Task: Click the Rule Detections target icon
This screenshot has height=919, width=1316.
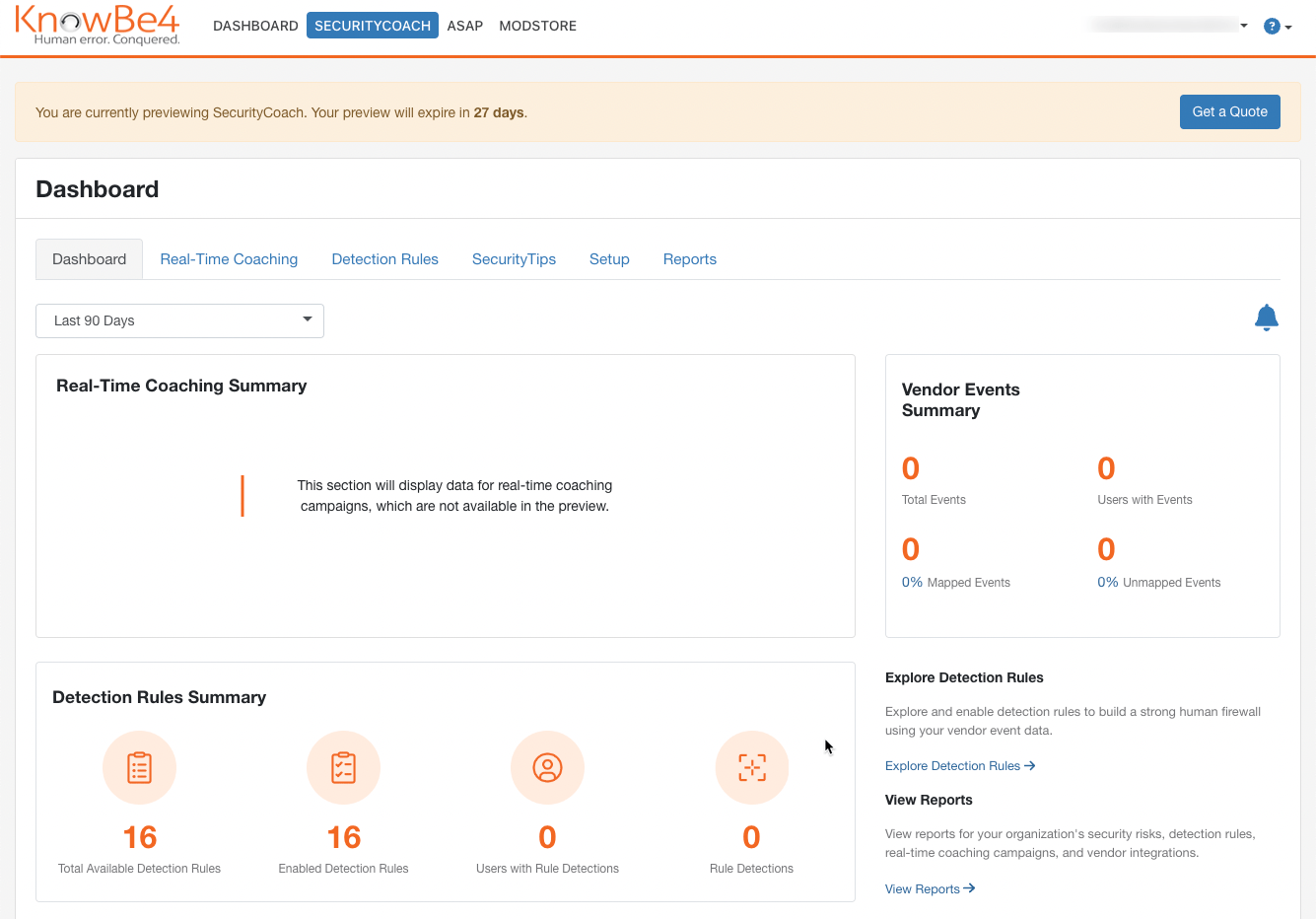Action: tap(752, 768)
